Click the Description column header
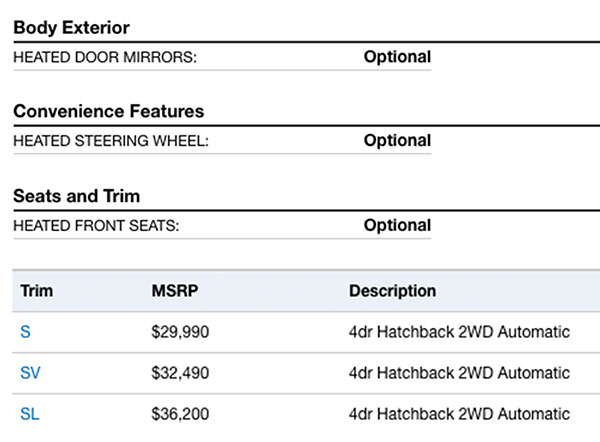 tap(392, 292)
